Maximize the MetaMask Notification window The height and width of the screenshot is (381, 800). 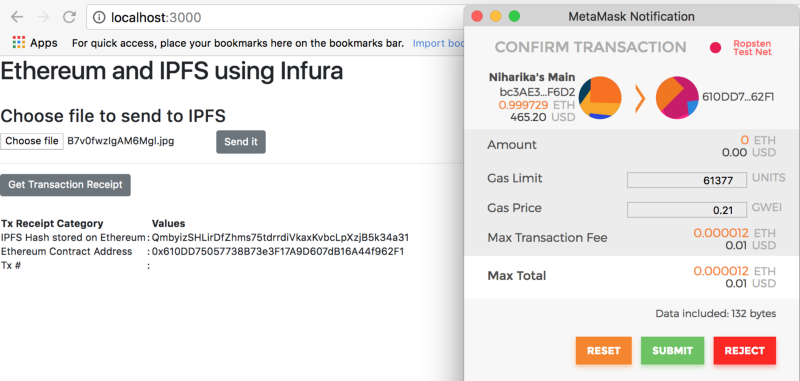point(514,16)
